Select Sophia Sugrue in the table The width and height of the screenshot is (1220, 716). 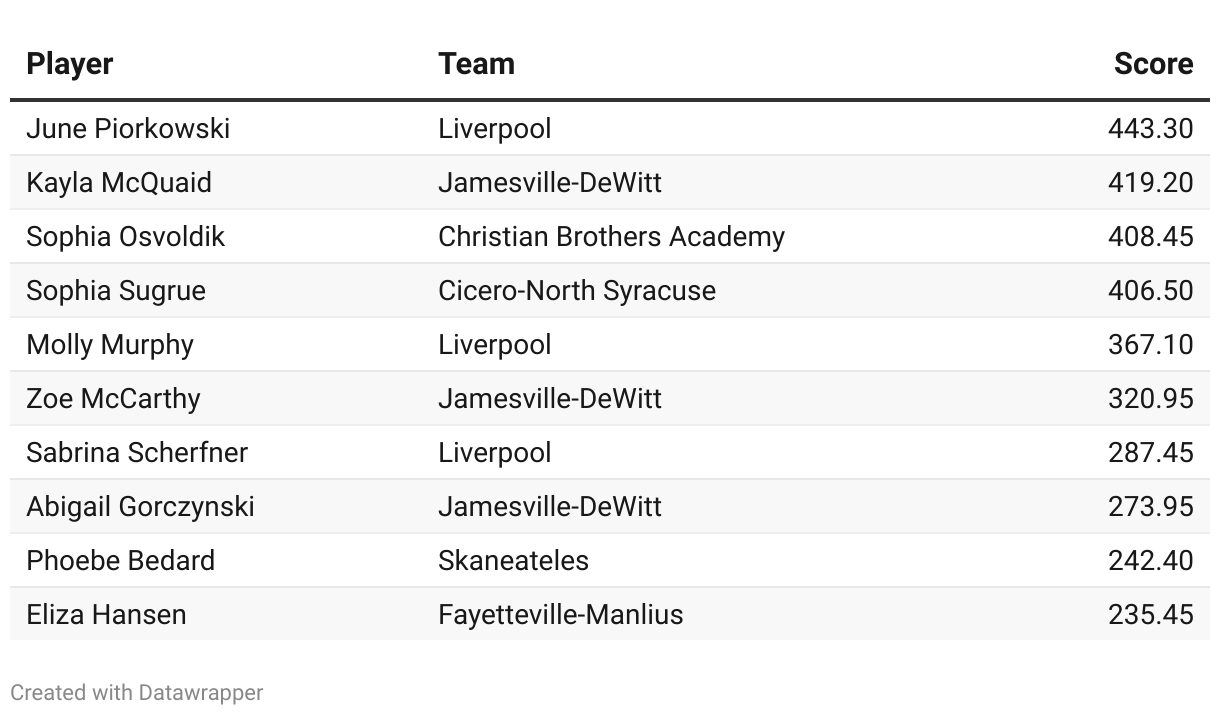tap(116, 291)
